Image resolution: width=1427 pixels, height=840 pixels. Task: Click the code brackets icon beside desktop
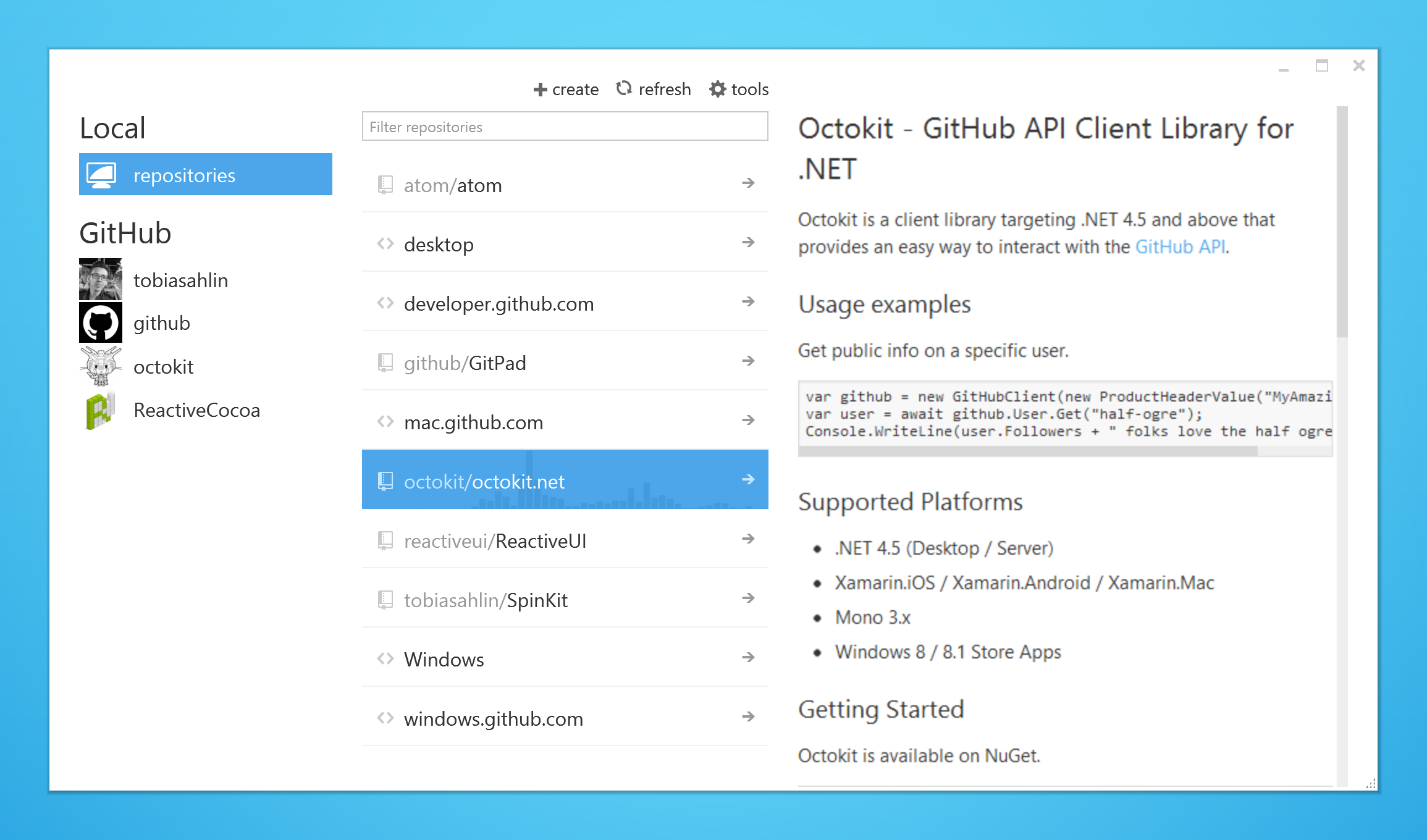point(385,244)
